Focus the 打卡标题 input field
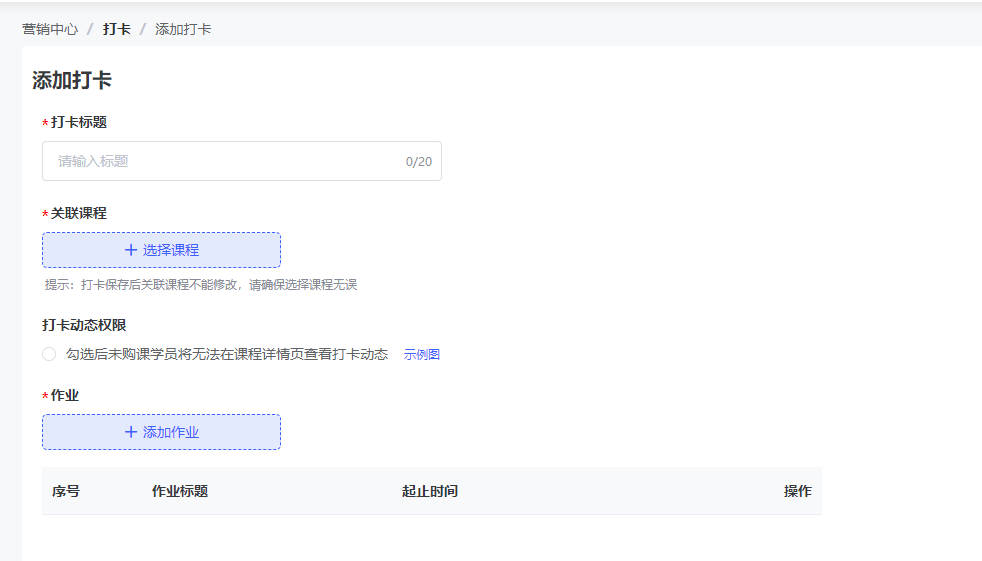This screenshot has height=561, width=982. pyautogui.click(x=225, y=161)
